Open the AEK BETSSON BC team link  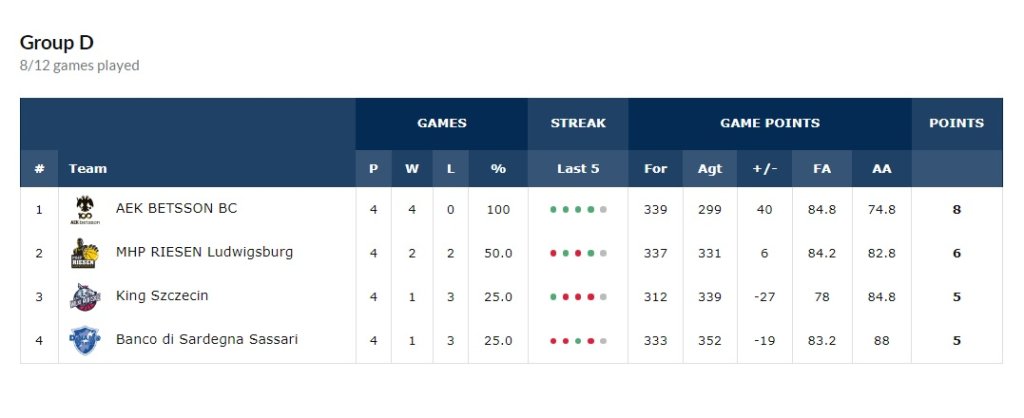tap(176, 209)
